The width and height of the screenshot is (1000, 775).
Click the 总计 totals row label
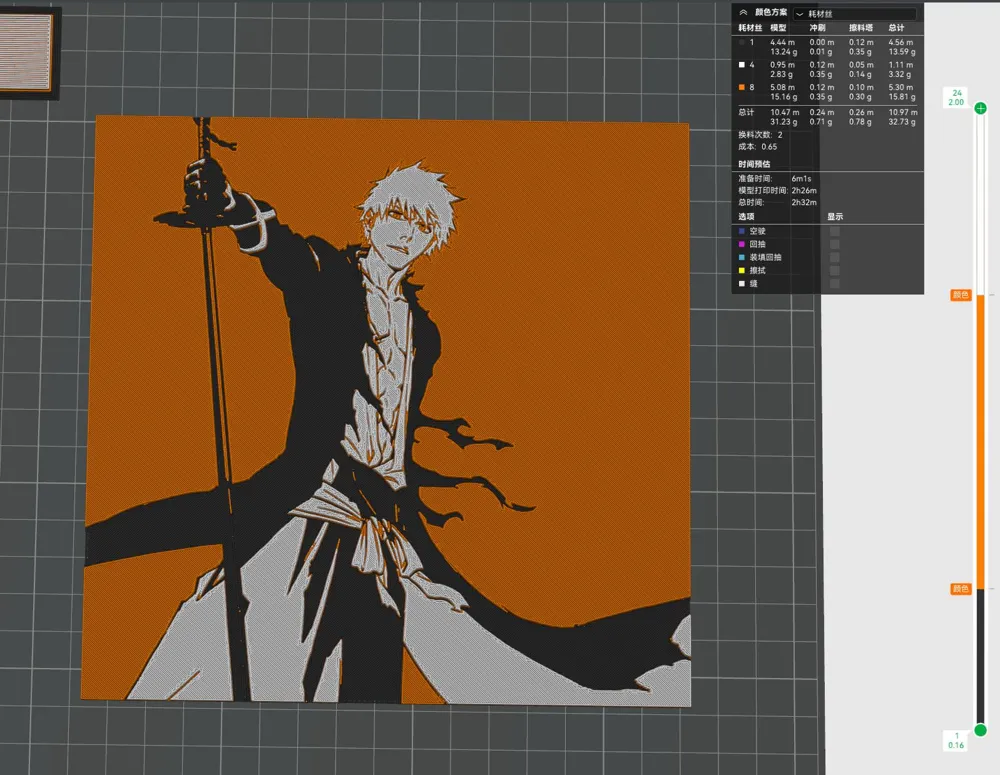pos(746,112)
